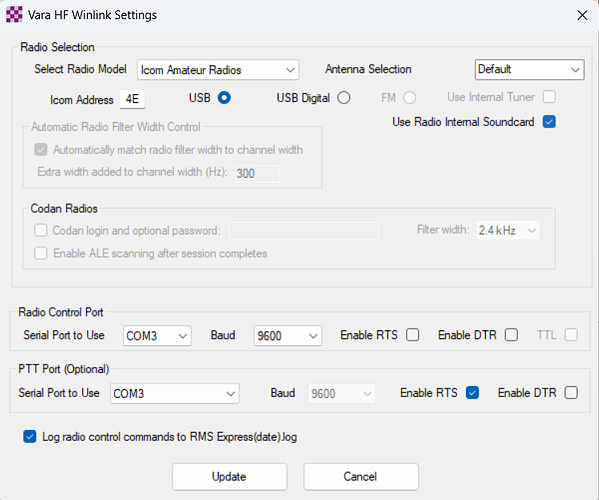Open PTT Port serial port dropdown
This screenshot has width=599, height=500.
point(175,394)
